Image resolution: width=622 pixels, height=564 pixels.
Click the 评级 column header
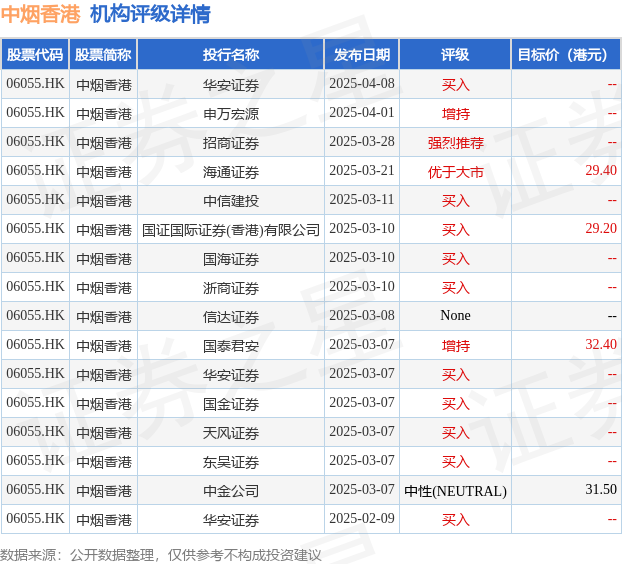[455, 55]
